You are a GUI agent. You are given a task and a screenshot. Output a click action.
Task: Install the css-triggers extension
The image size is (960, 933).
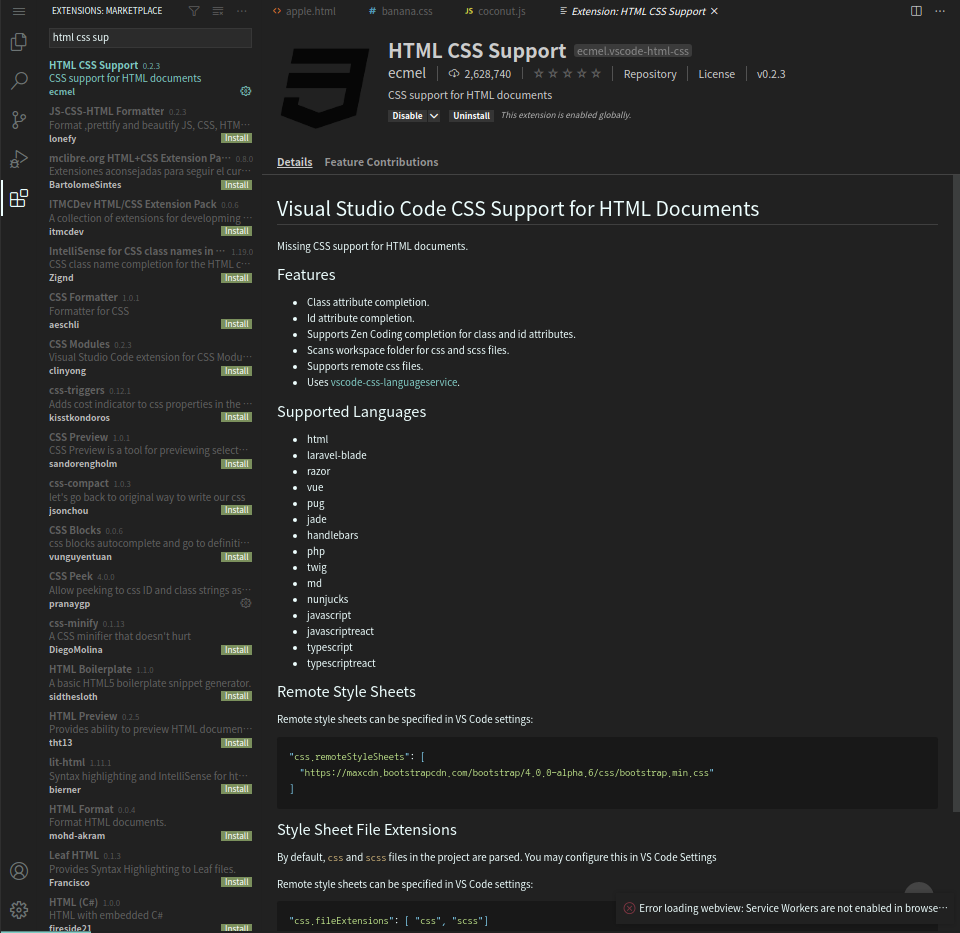point(236,417)
